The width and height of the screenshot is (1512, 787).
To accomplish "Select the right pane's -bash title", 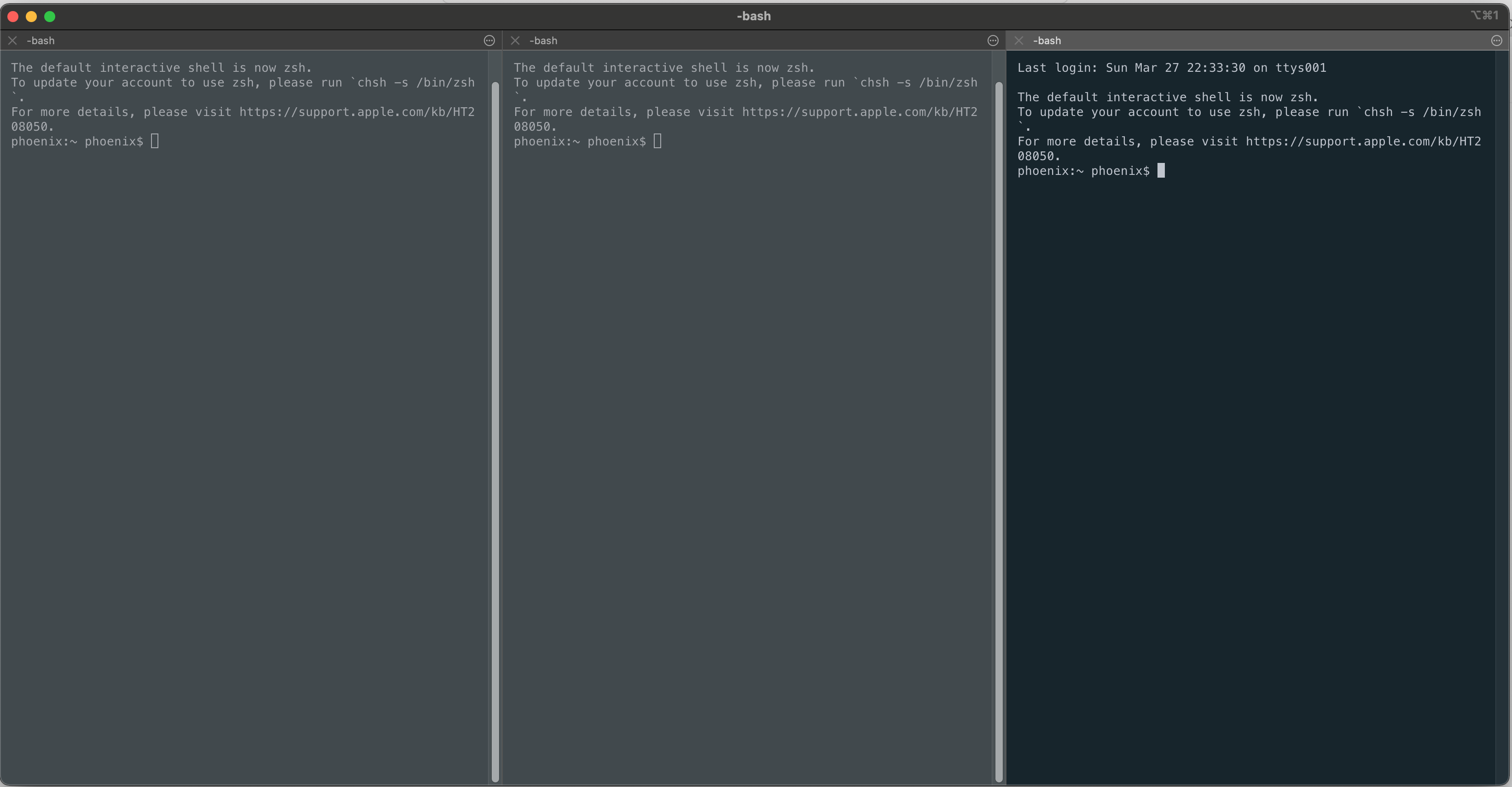I will [x=1047, y=41].
